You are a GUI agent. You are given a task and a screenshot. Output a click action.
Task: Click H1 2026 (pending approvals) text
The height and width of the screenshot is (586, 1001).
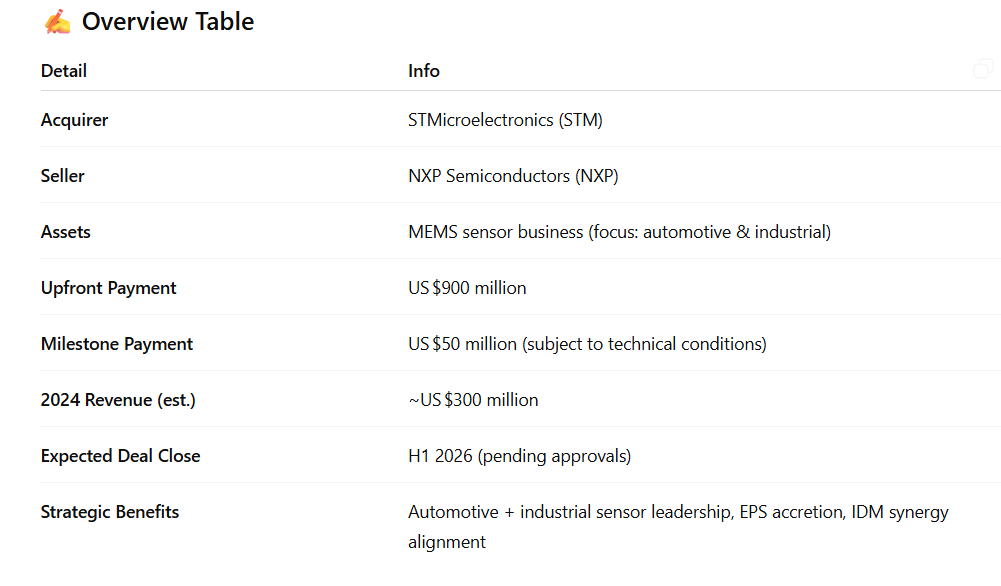520,456
